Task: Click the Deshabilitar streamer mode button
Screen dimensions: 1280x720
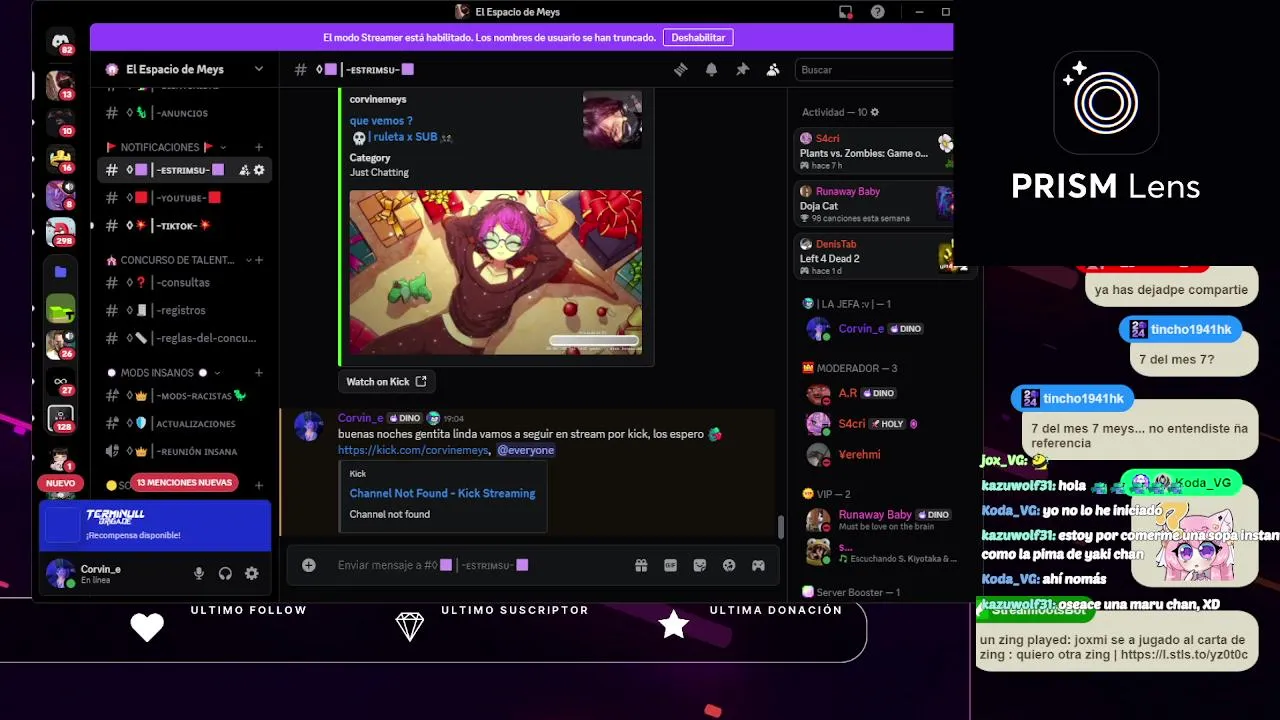Action: point(698,37)
